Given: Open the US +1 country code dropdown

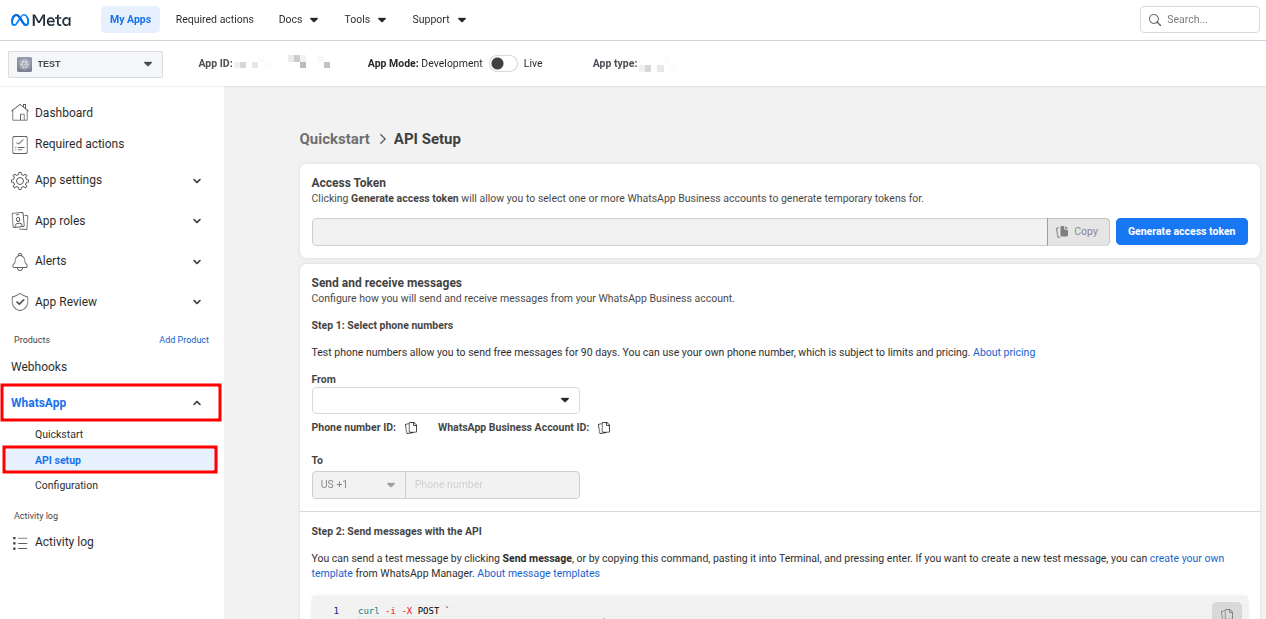Looking at the screenshot, I should coord(358,485).
